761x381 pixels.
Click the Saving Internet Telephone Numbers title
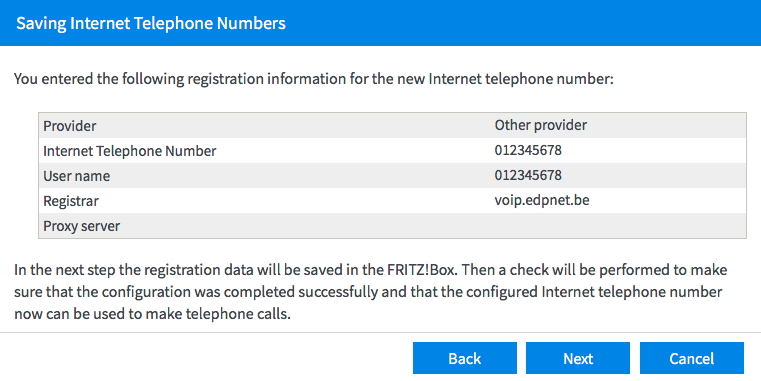[x=151, y=23]
